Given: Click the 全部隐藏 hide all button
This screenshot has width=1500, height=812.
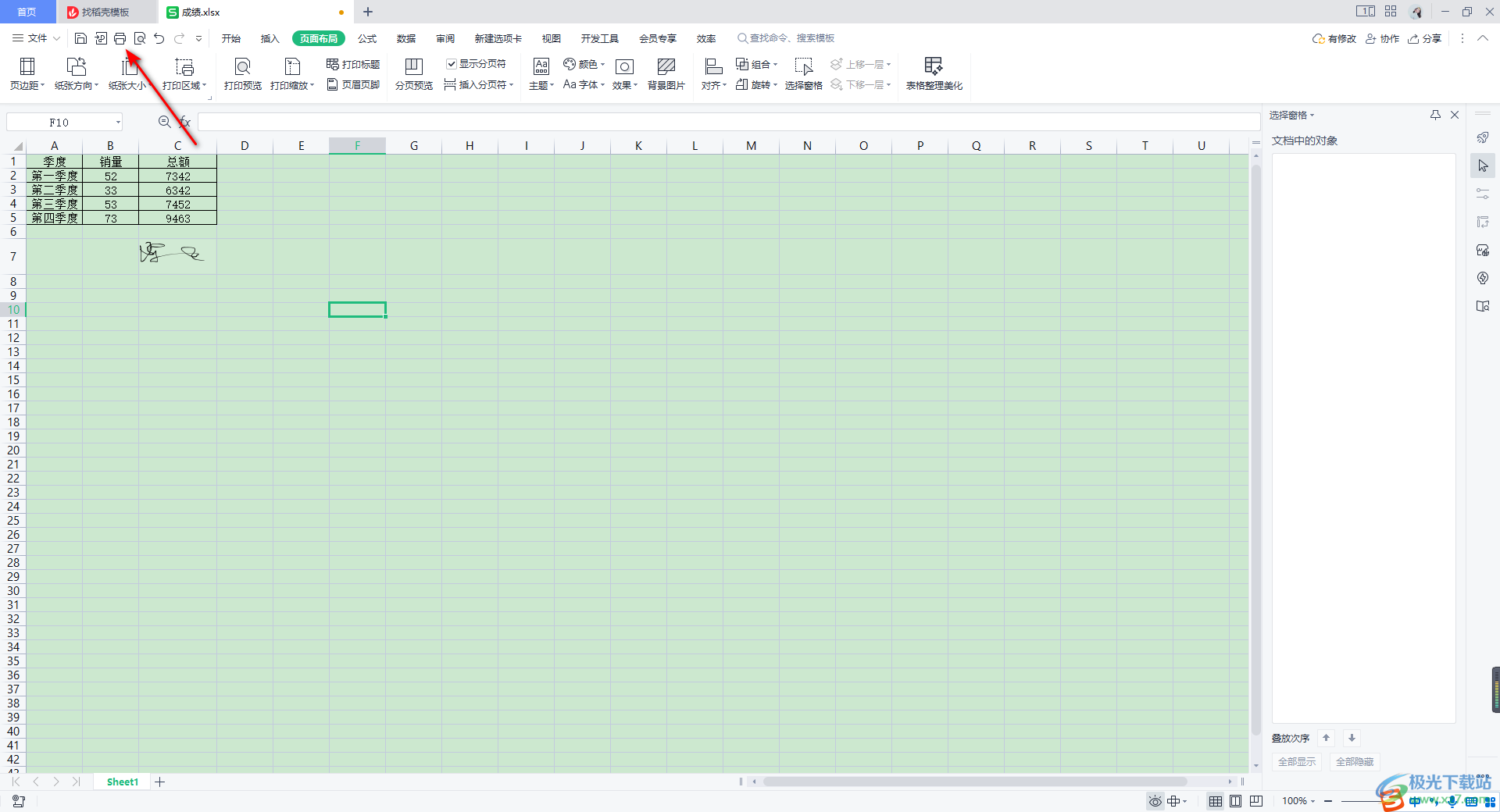Looking at the screenshot, I should (1355, 761).
